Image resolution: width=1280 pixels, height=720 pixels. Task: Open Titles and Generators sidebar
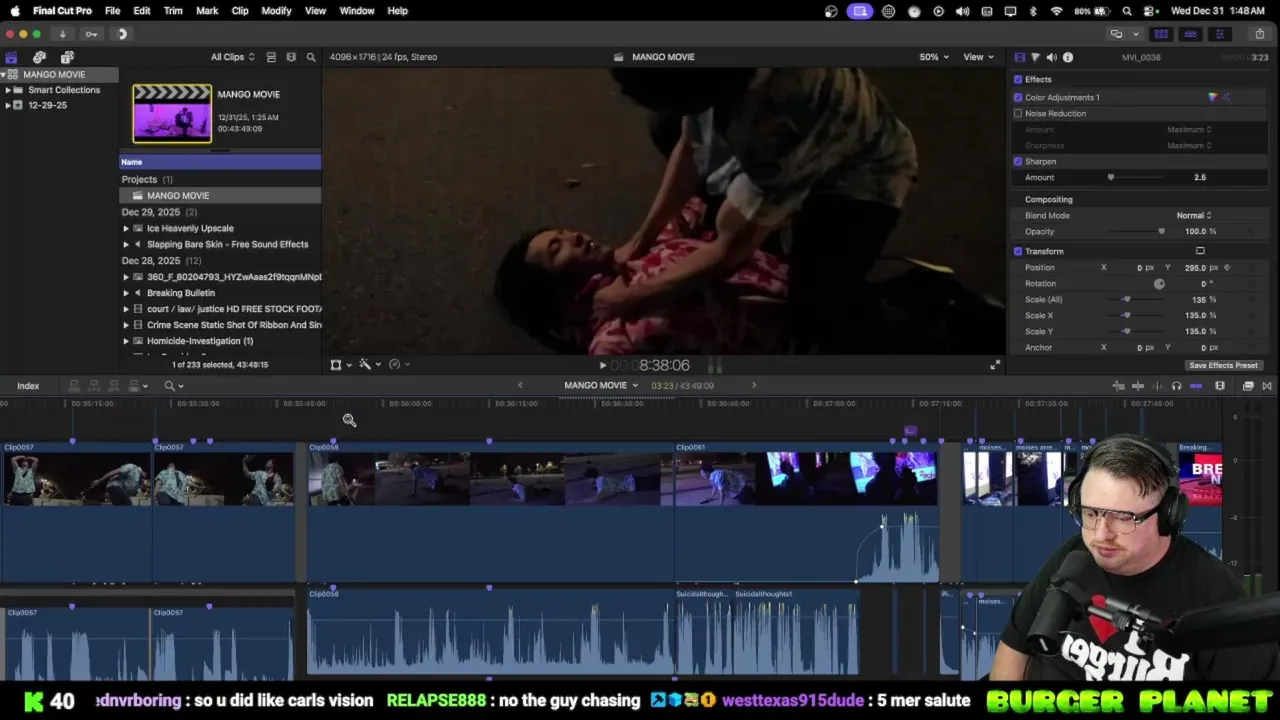(67, 57)
